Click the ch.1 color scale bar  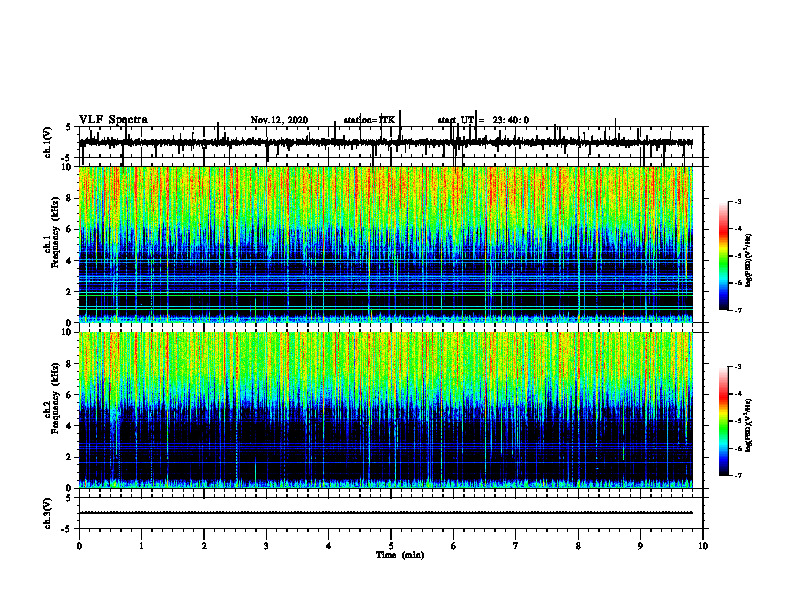tap(724, 256)
